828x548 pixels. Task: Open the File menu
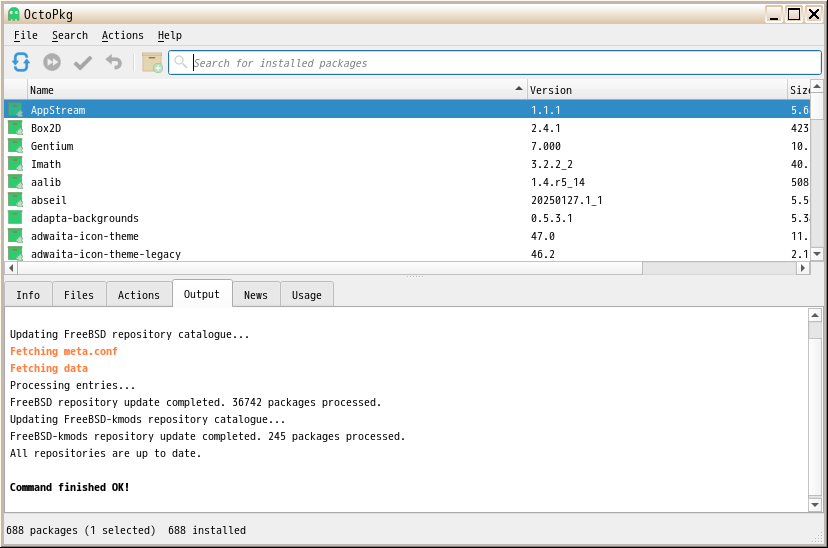click(x=25, y=35)
